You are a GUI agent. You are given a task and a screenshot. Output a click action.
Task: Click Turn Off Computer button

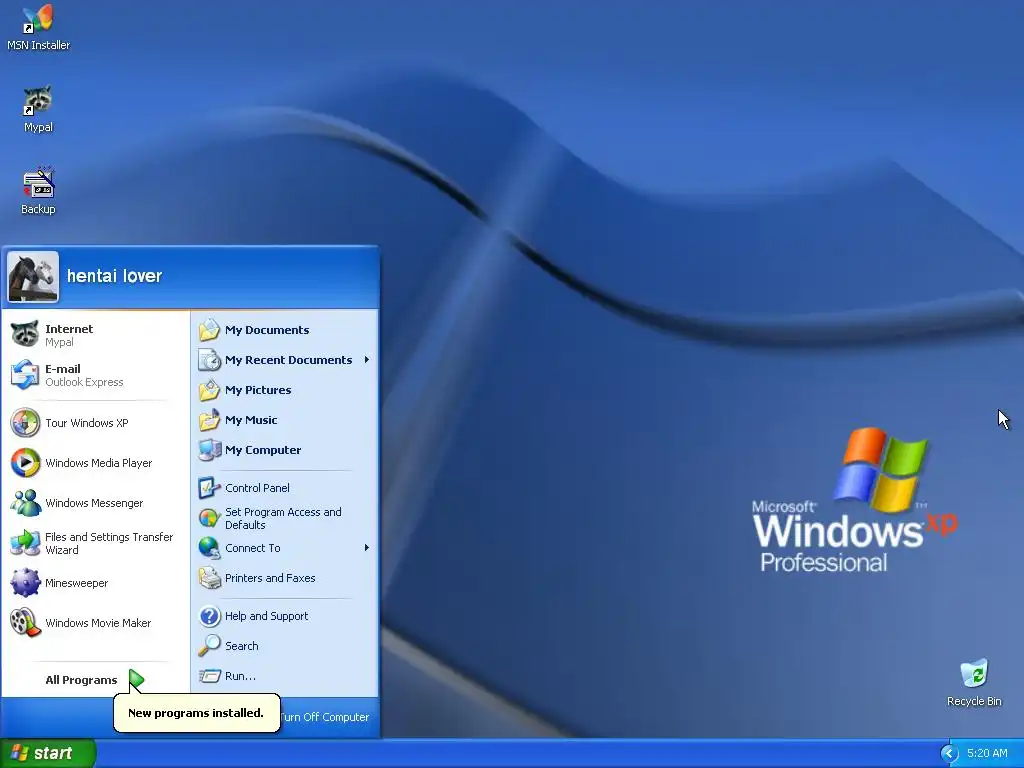point(324,717)
